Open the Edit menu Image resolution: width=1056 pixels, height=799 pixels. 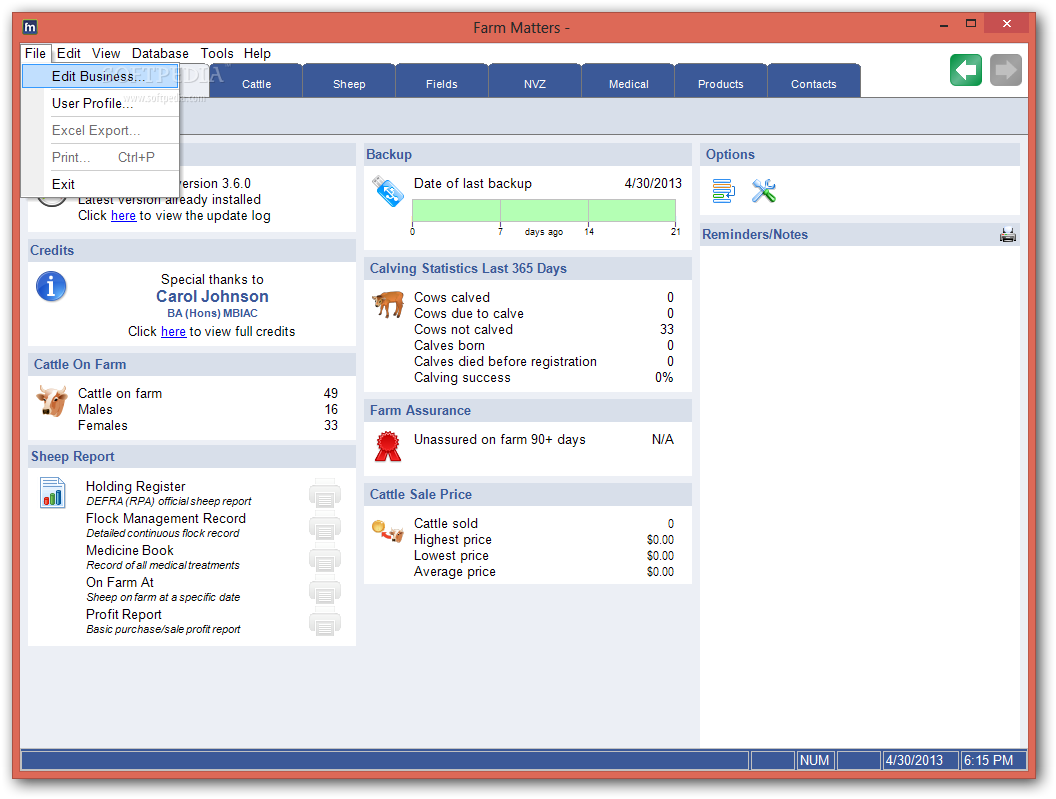(x=68, y=53)
